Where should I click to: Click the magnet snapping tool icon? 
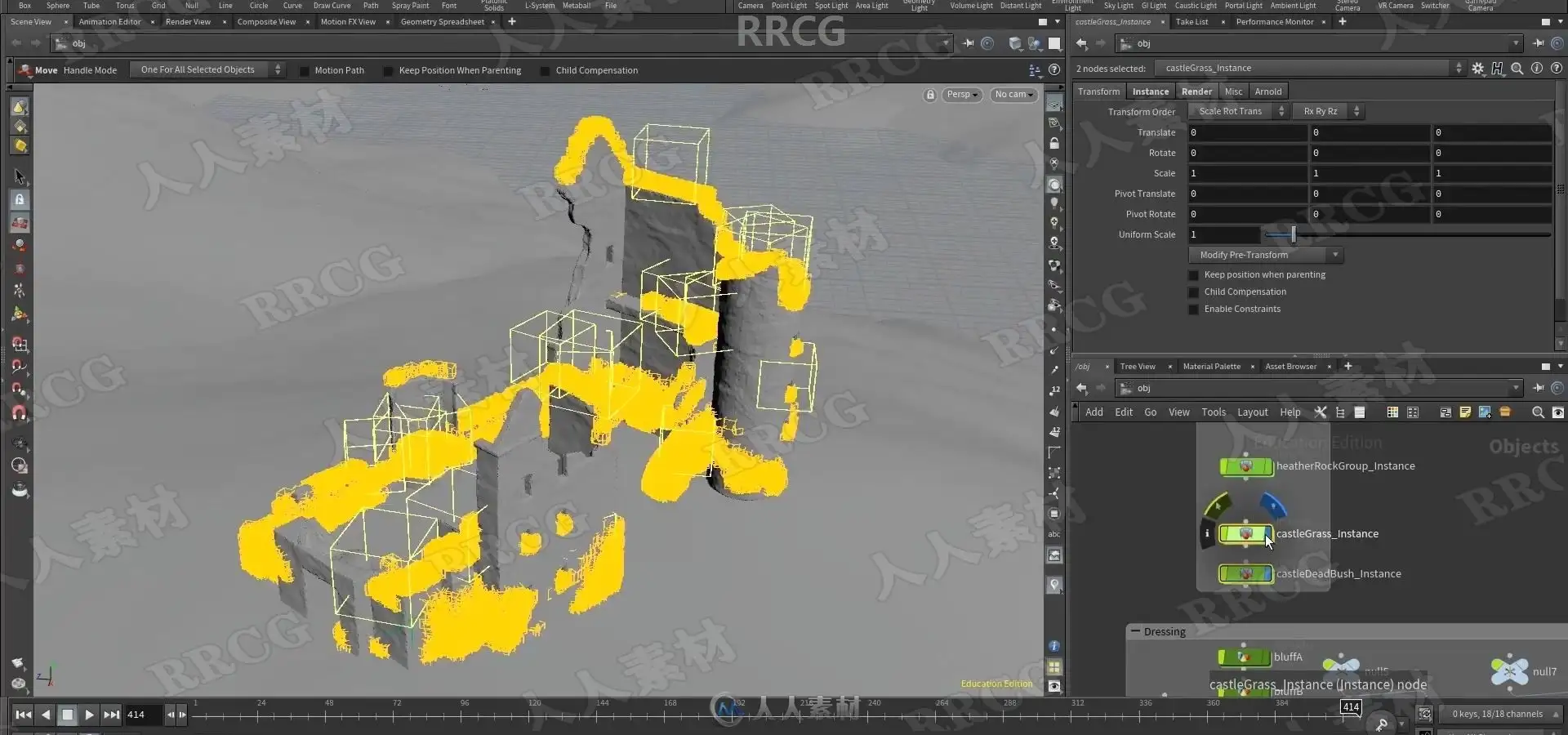[x=20, y=412]
